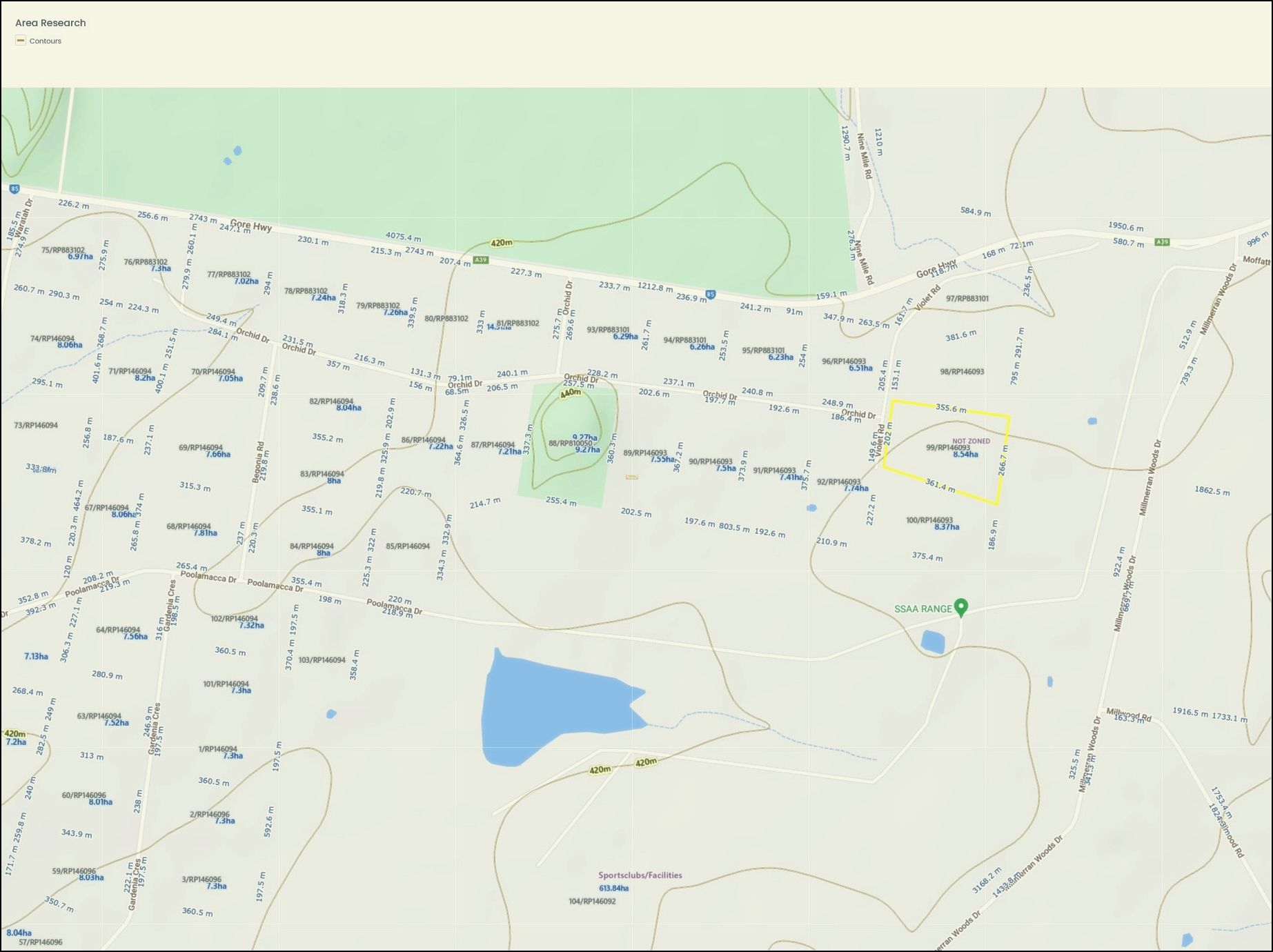Image resolution: width=1273 pixels, height=952 pixels.
Task: Select the 104/RP146092 lot label
Action: coord(592,902)
